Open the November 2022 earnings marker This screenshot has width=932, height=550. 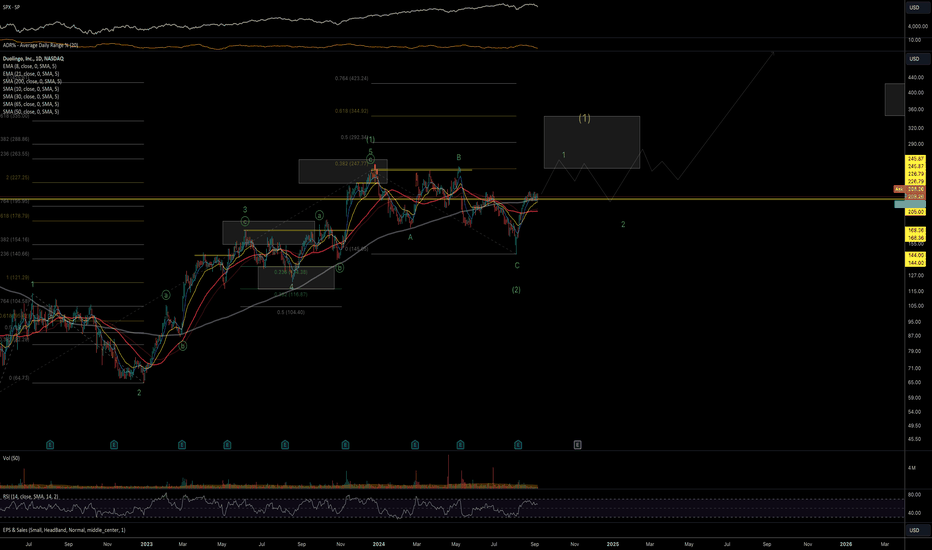click(x=114, y=444)
